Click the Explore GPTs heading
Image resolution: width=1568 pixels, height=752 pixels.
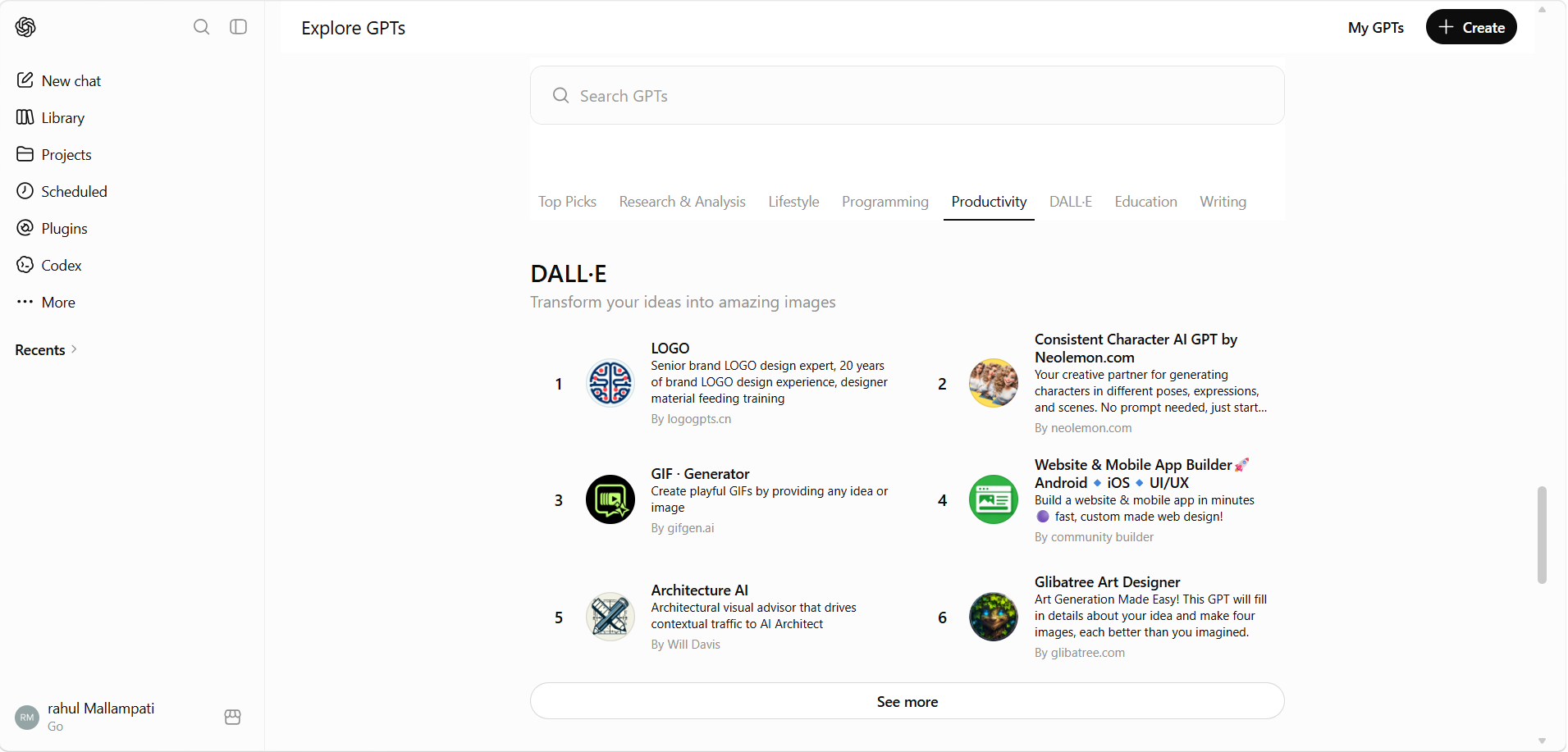pyautogui.click(x=354, y=28)
